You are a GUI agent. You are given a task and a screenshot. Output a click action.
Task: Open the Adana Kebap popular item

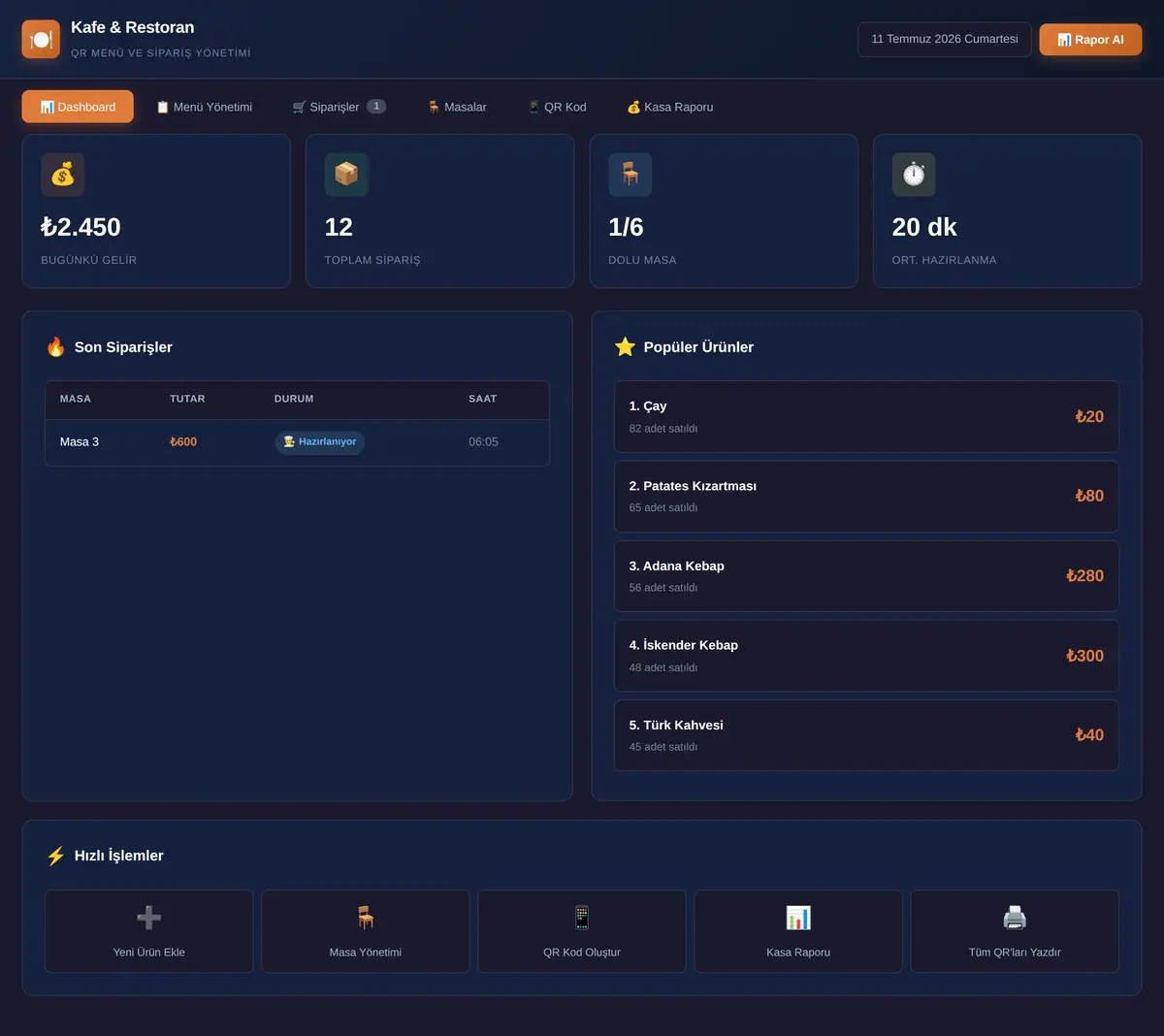pos(866,576)
